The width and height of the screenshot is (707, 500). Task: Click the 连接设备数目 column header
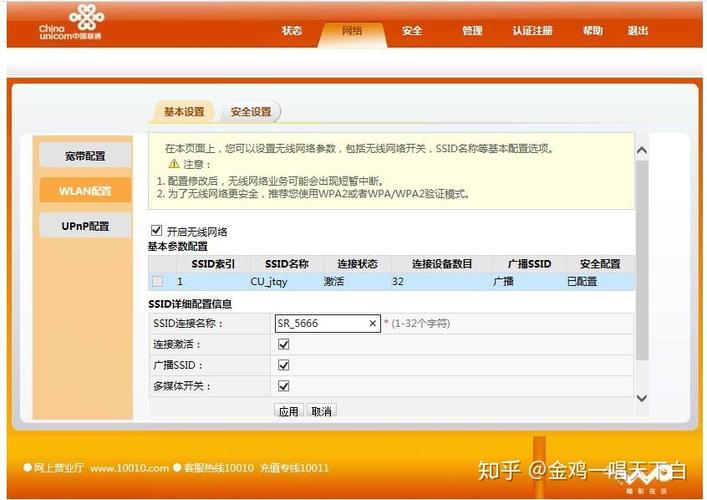click(x=442, y=264)
